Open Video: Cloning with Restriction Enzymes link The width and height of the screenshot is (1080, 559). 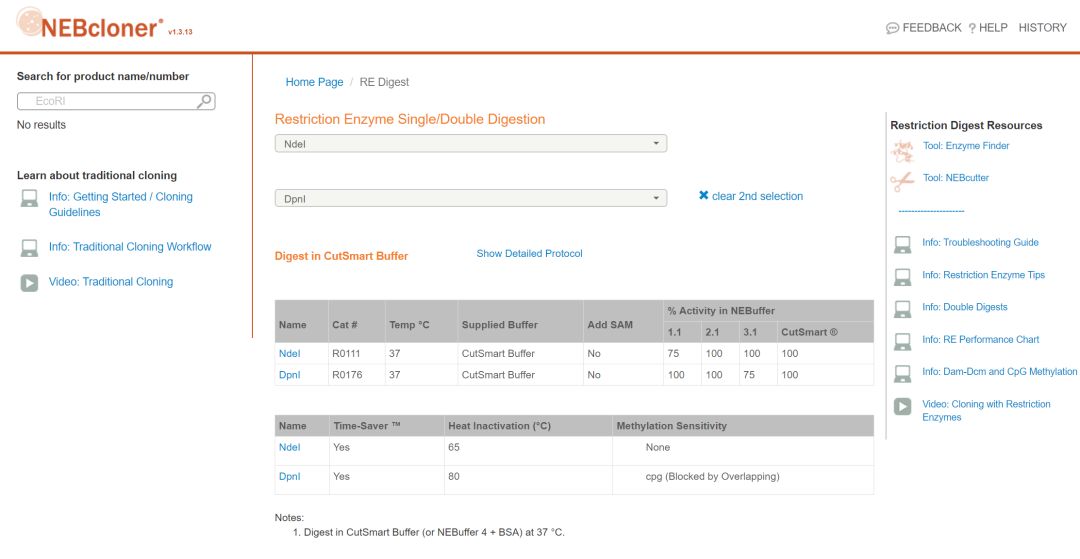click(x=986, y=410)
